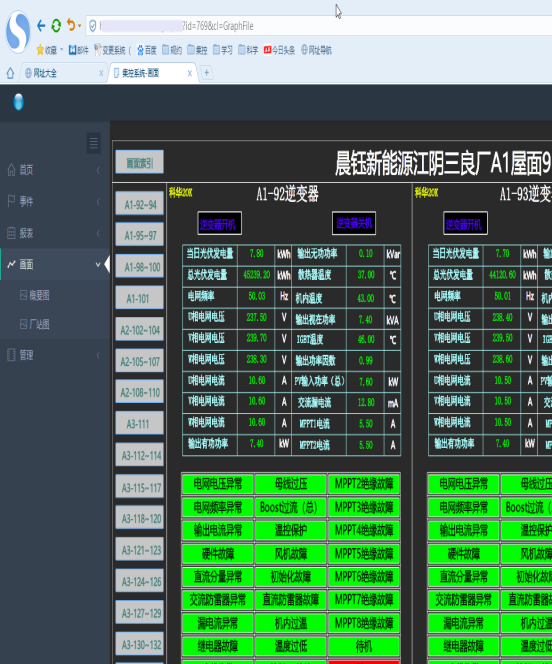This screenshot has width=552, height=664.
Task: Click the A3-130~132 index button
Action: (x=140, y=644)
